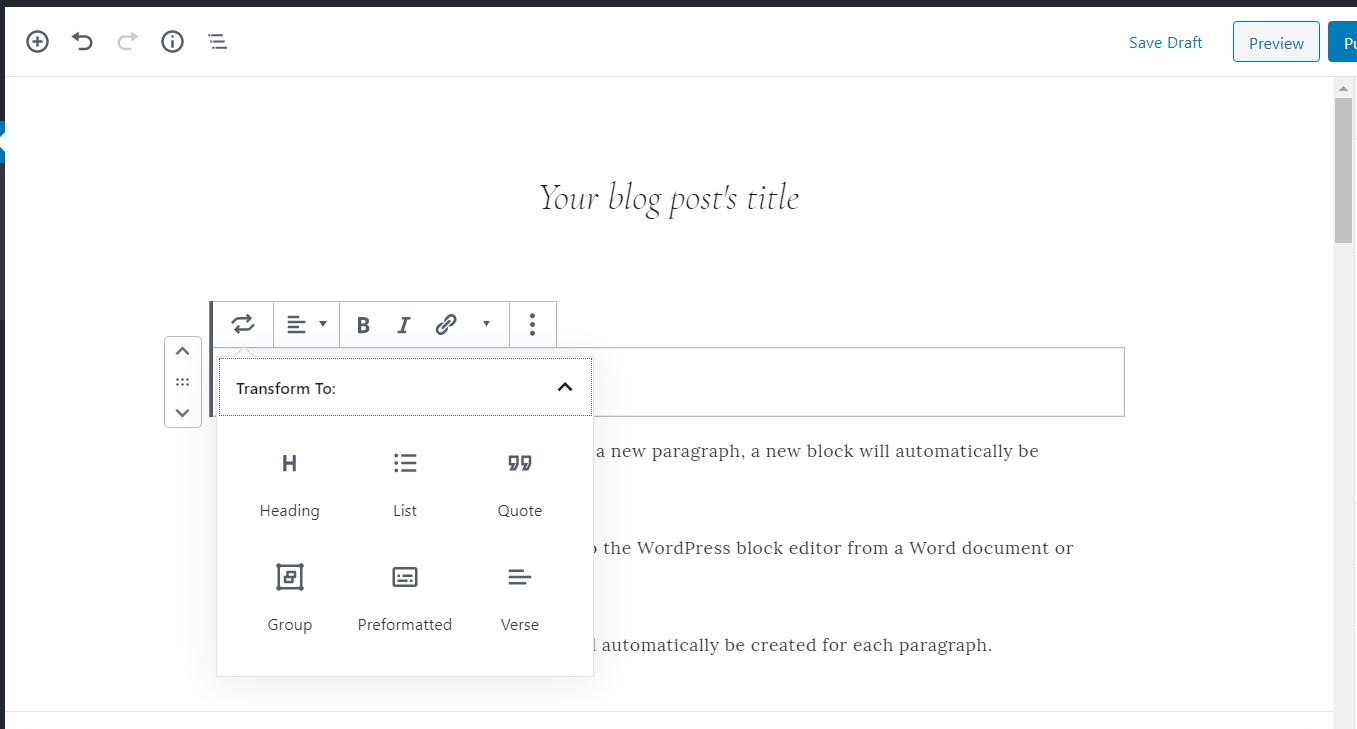Image resolution: width=1357 pixels, height=729 pixels.
Task: Open the block inserter
Action: (x=37, y=41)
